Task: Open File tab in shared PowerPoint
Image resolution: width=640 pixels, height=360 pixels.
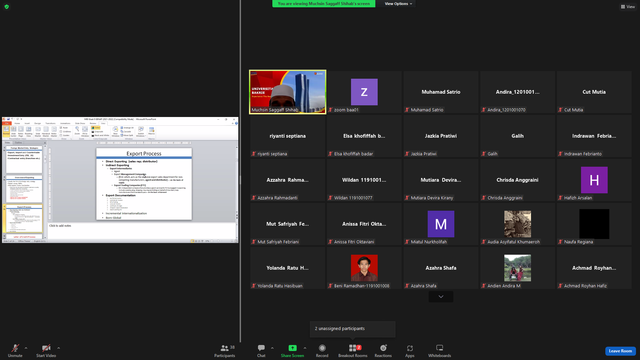Action: [7, 123]
